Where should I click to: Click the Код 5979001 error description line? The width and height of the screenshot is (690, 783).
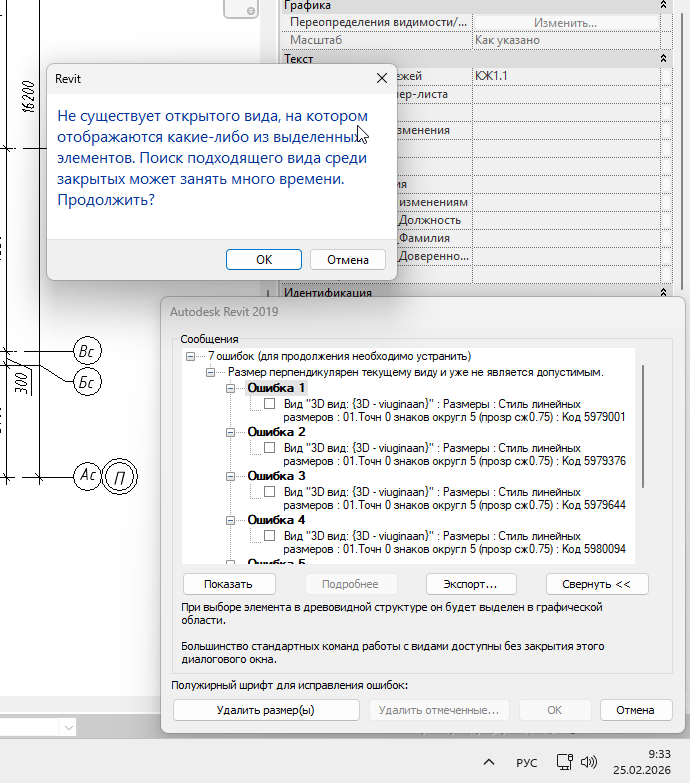point(454,410)
